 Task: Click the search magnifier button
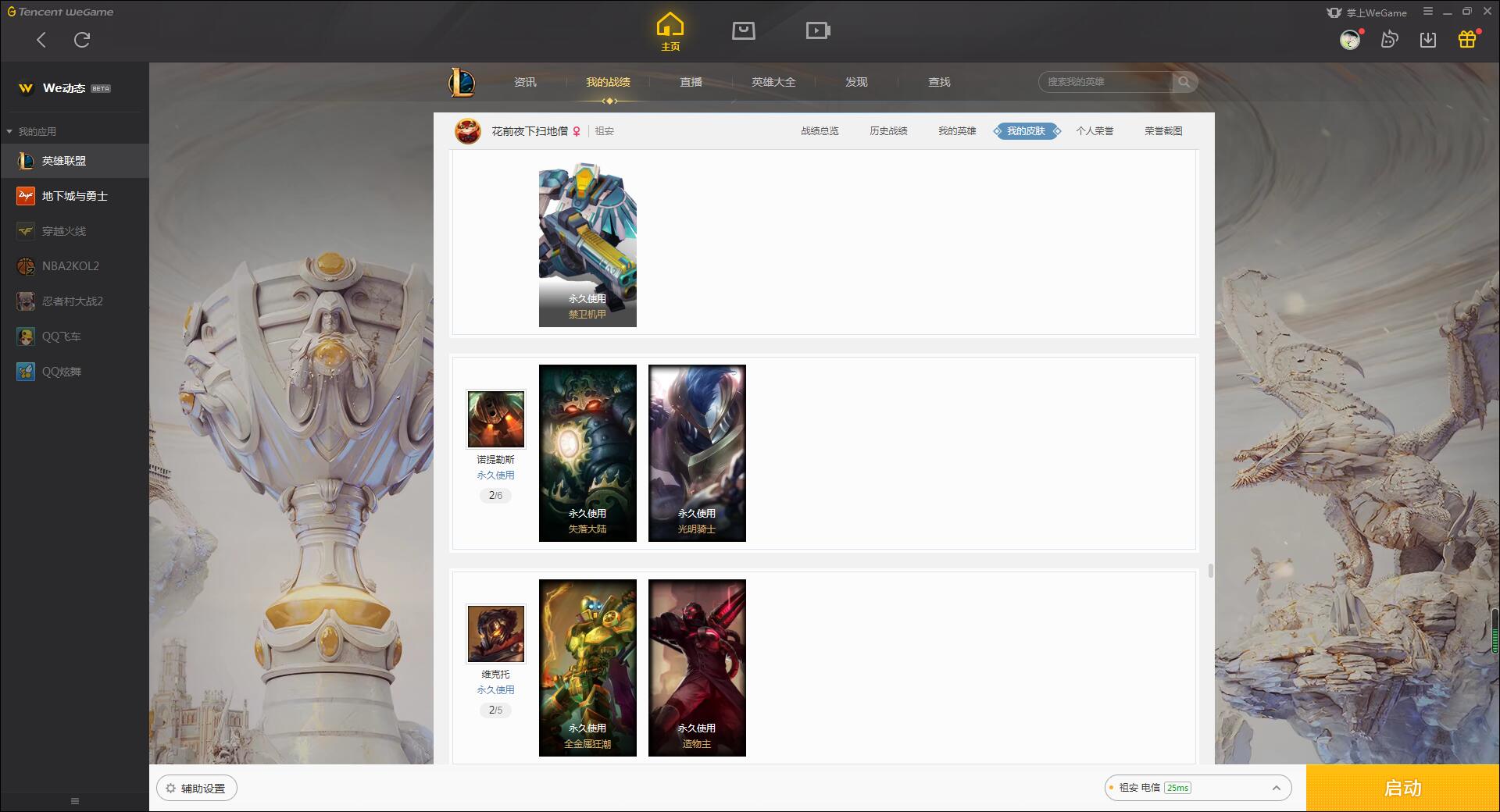pyautogui.click(x=1184, y=82)
